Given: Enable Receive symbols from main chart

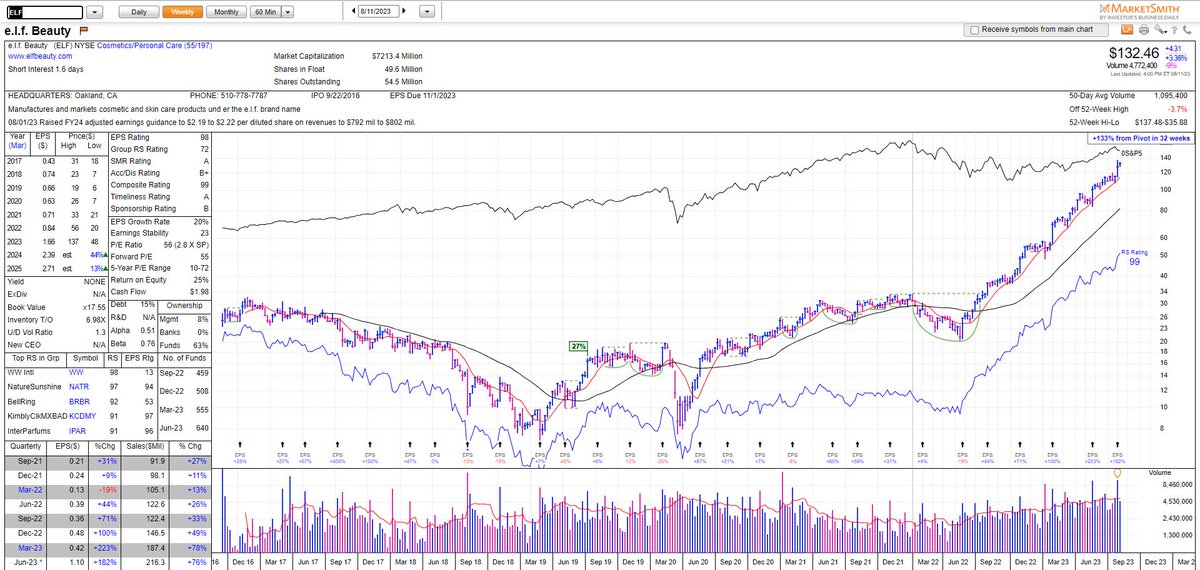Looking at the screenshot, I should (974, 31).
